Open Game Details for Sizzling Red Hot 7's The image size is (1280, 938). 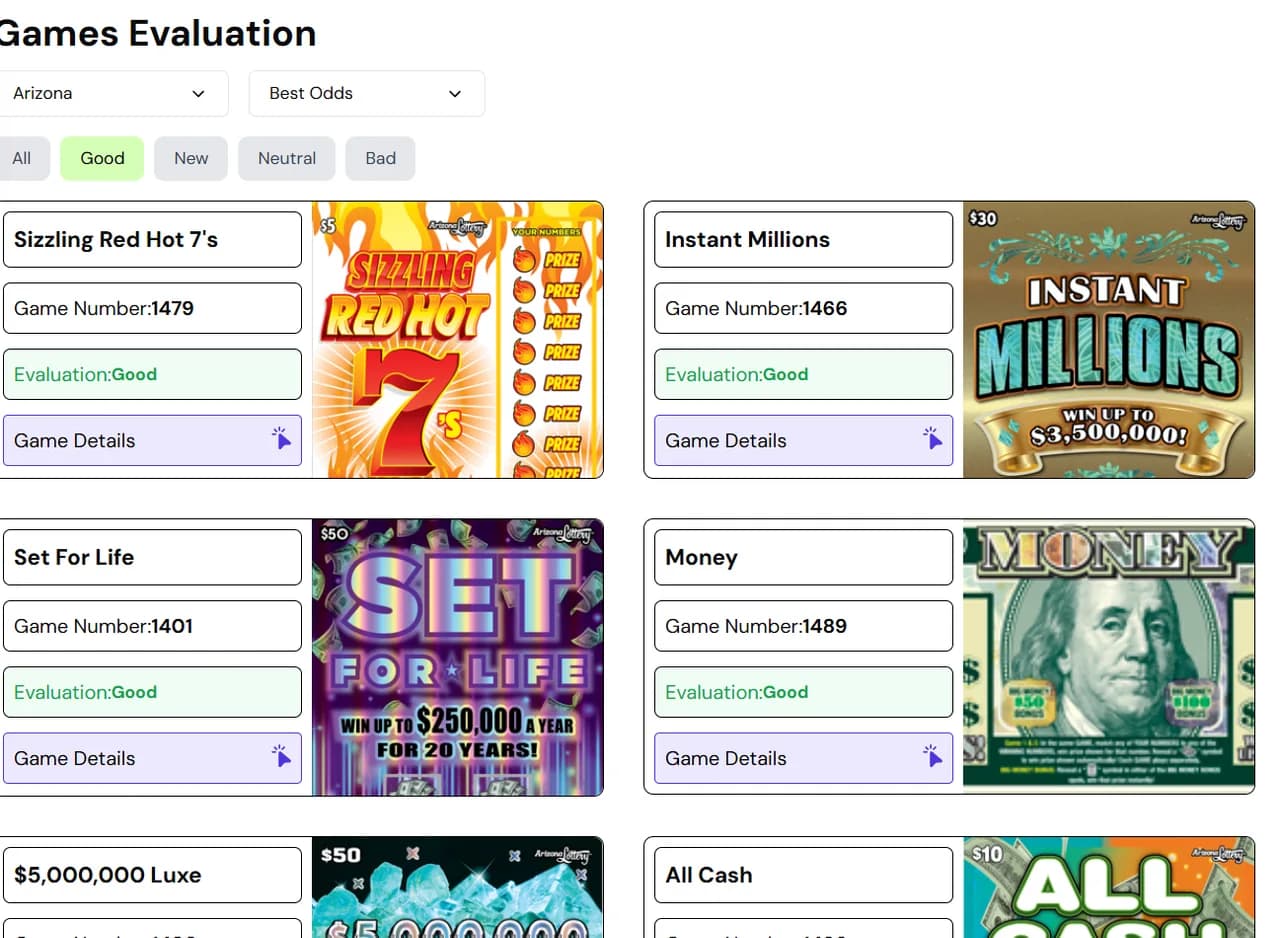pyautogui.click(x=152, y=440)
